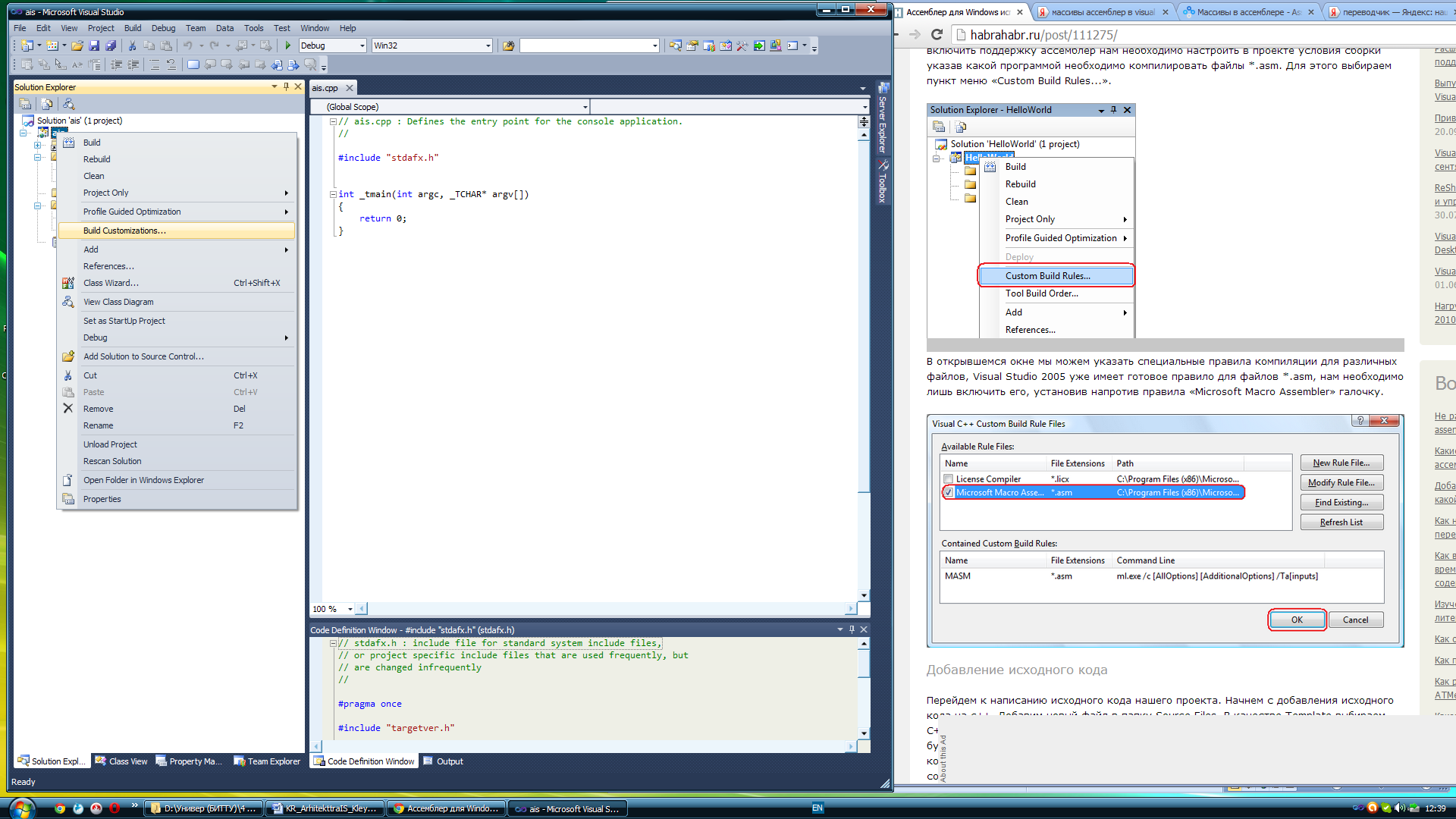Collapse the top comment block in ais.cpp
Screen dimensions: 1456x819
333,121
